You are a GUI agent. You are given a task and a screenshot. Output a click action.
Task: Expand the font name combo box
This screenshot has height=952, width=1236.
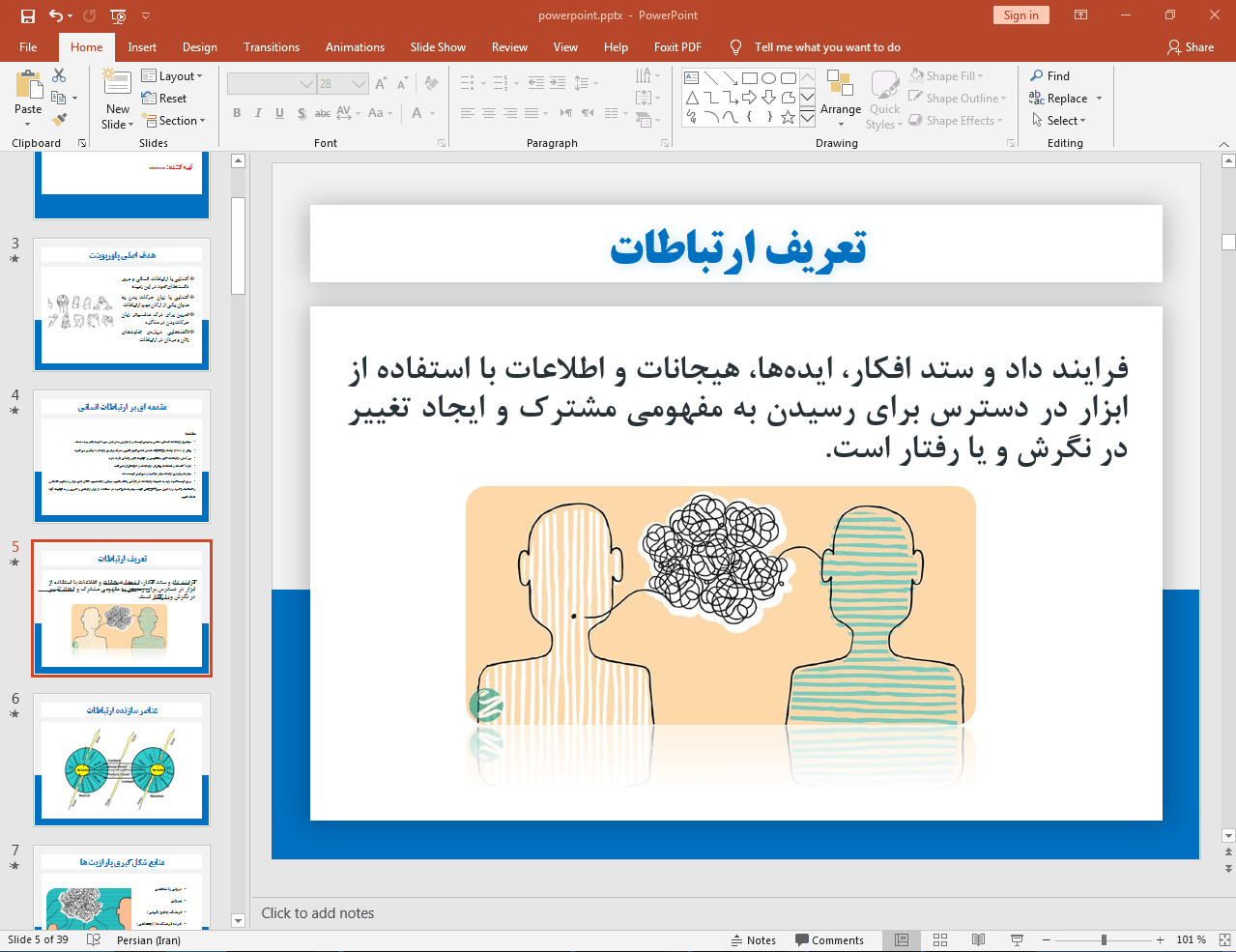coord(306,84)
